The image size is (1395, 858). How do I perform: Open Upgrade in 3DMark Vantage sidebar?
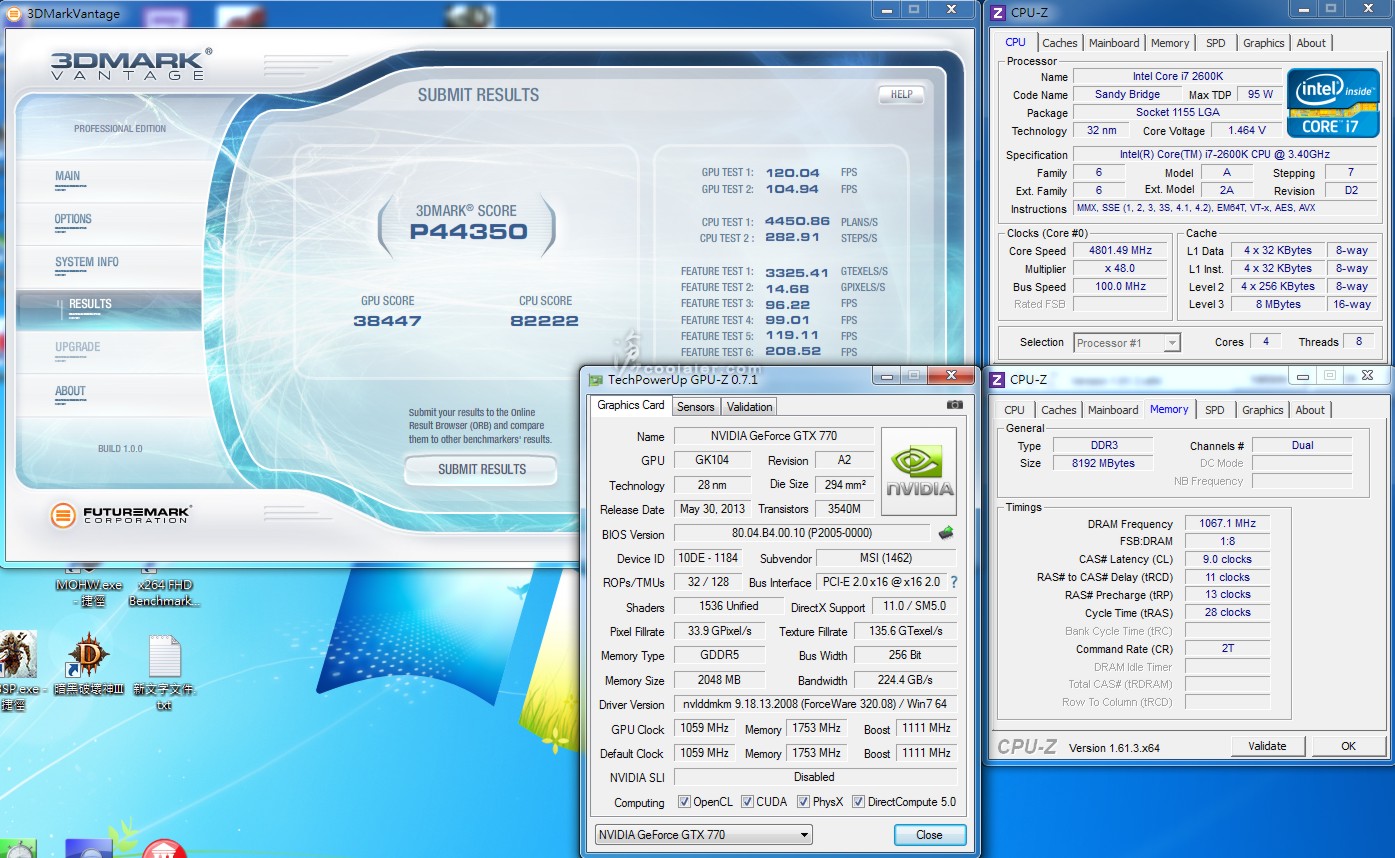point(108,348)
